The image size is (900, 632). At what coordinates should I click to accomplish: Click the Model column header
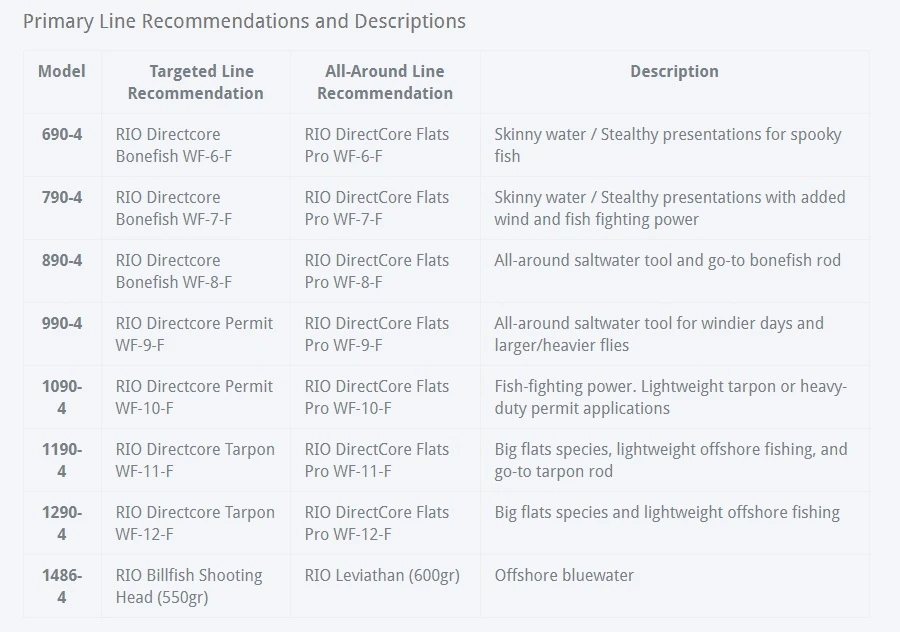(x=62, y=71)
